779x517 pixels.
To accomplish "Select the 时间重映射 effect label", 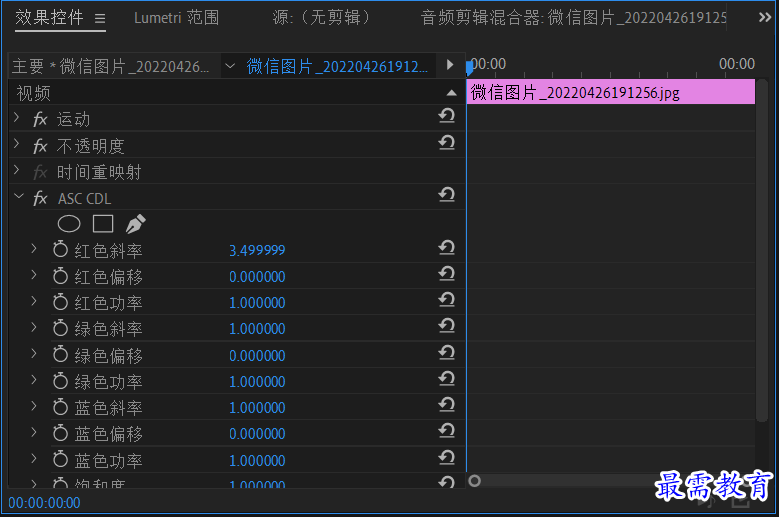I will click(x=99, y=172).
